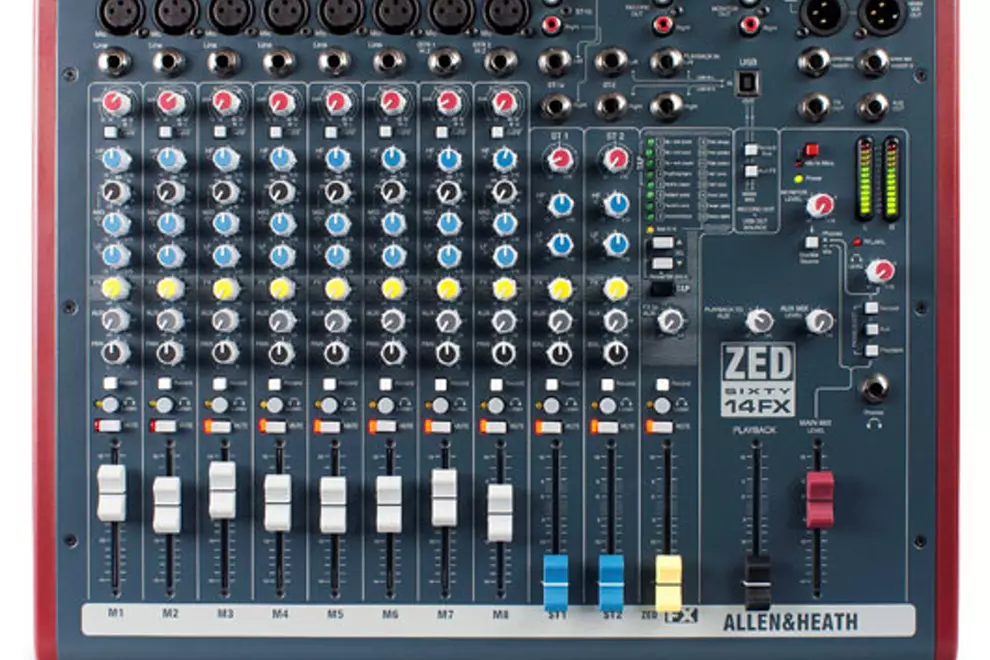Click the FX to Aux knob
Viewport: 990px width, 660px height.
pyautogui.click(x=671, y=321)
